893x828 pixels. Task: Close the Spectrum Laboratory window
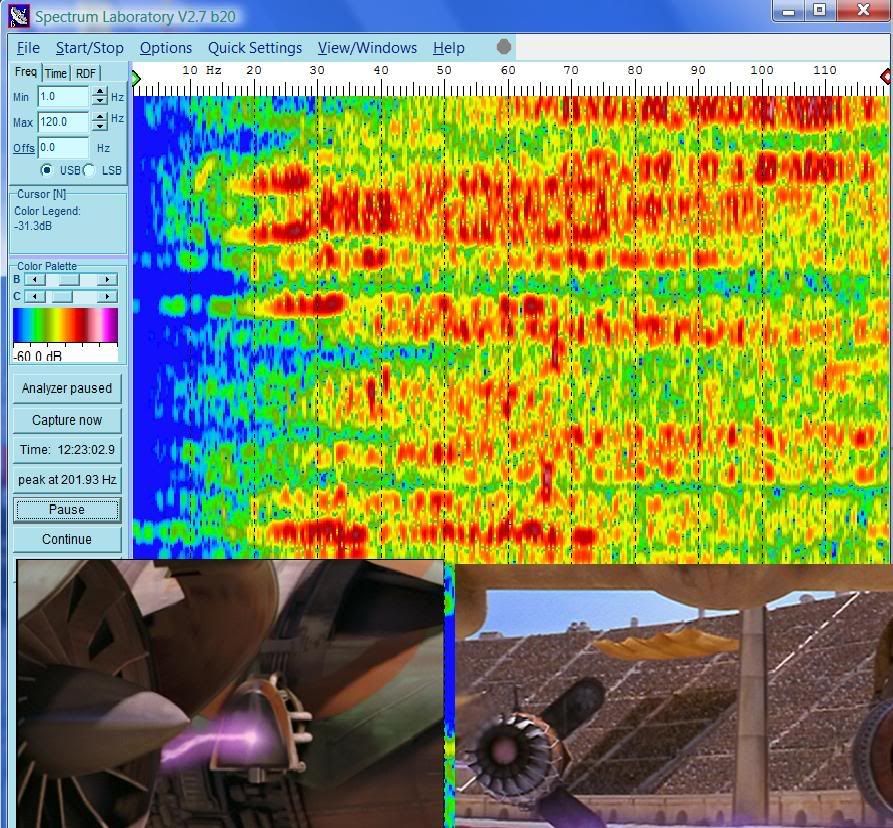pyautogui.click(x=865, y=10)
